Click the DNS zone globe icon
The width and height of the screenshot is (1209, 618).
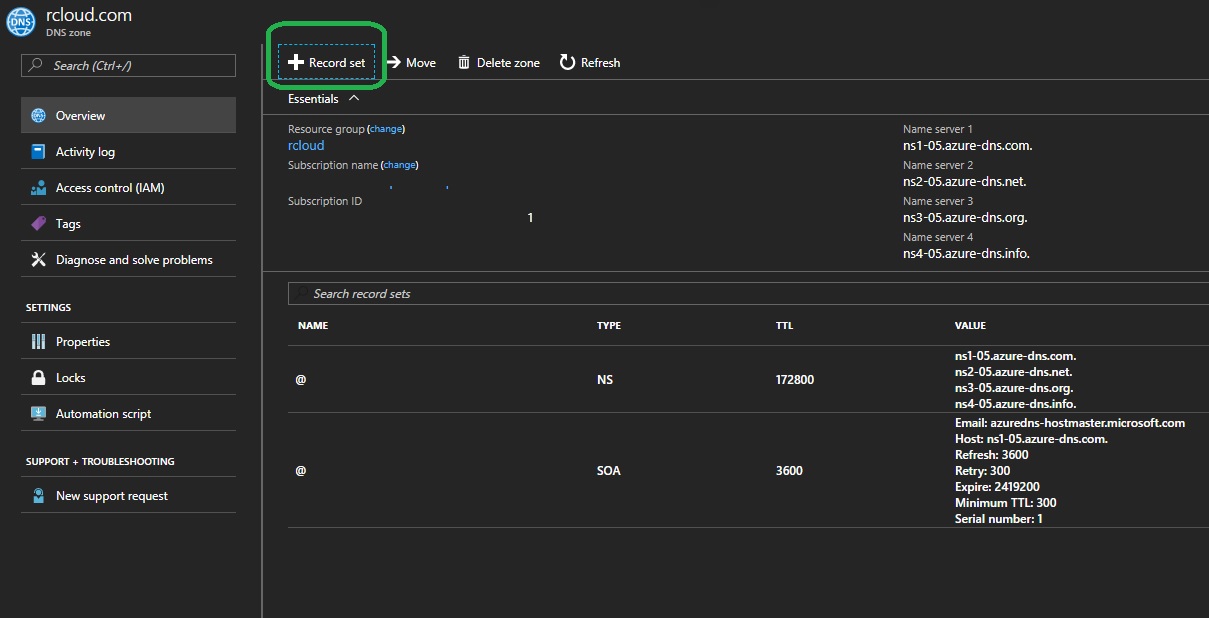21,22
